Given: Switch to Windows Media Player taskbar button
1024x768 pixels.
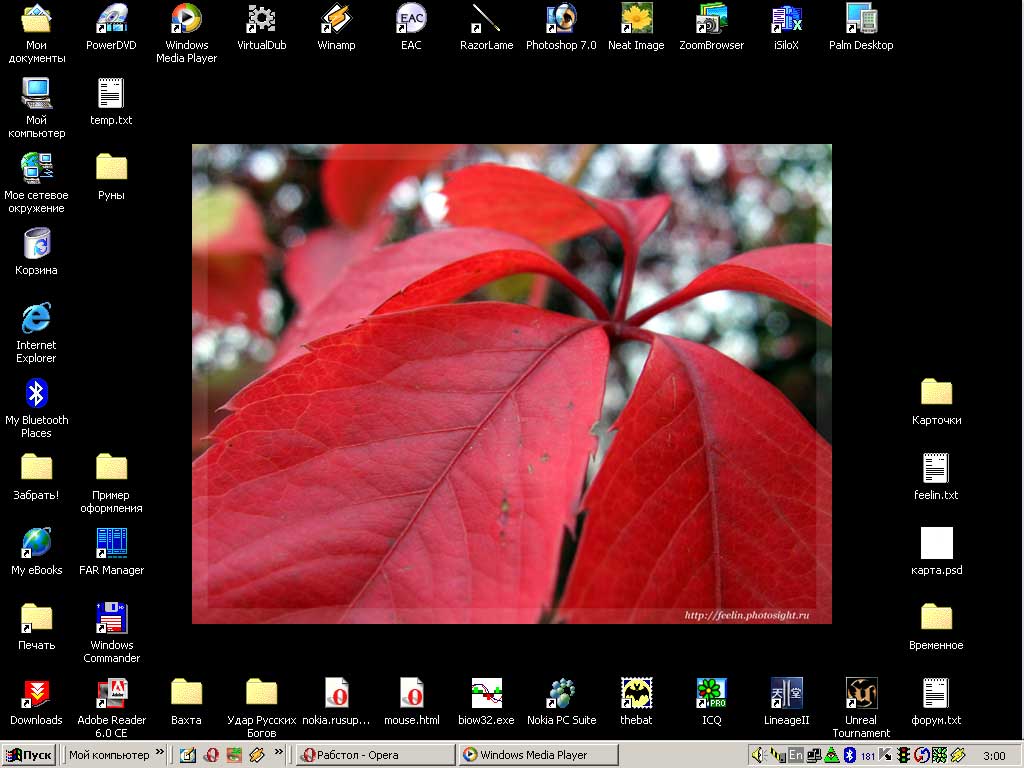Looking at the screenshot, I should coord(537,755).
